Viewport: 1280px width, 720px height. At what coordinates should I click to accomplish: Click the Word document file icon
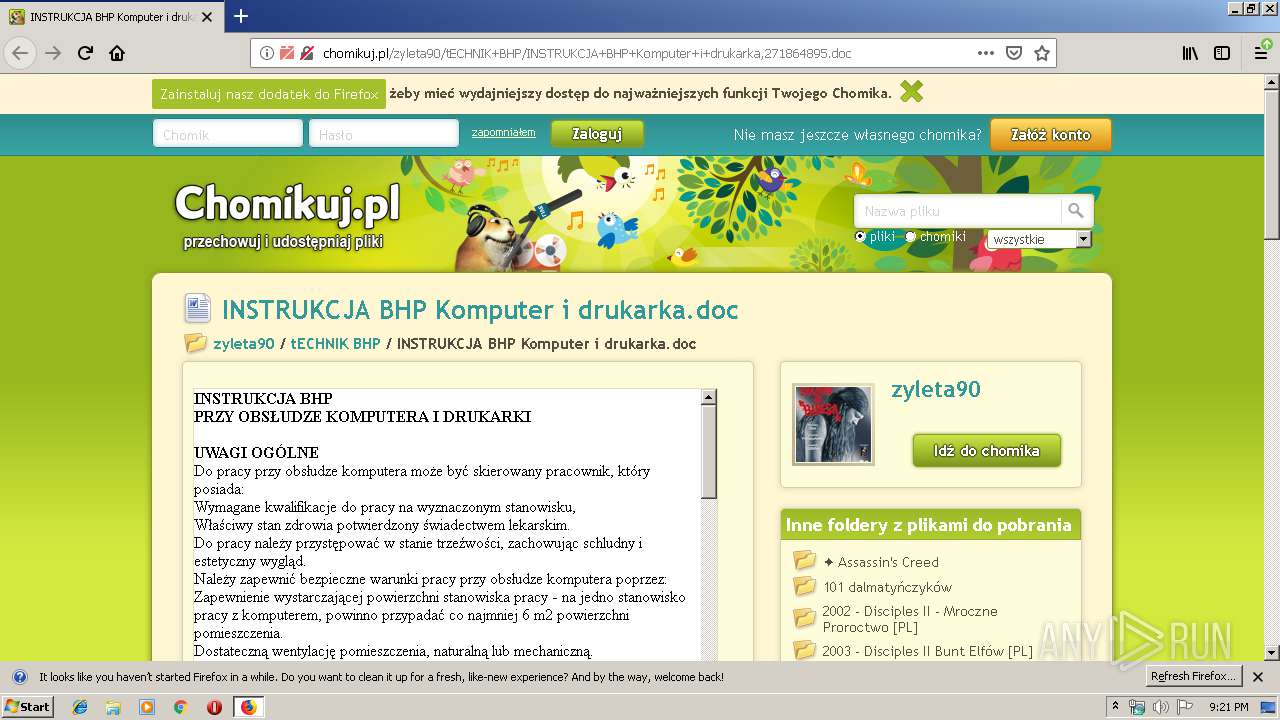tap(197, 309)
